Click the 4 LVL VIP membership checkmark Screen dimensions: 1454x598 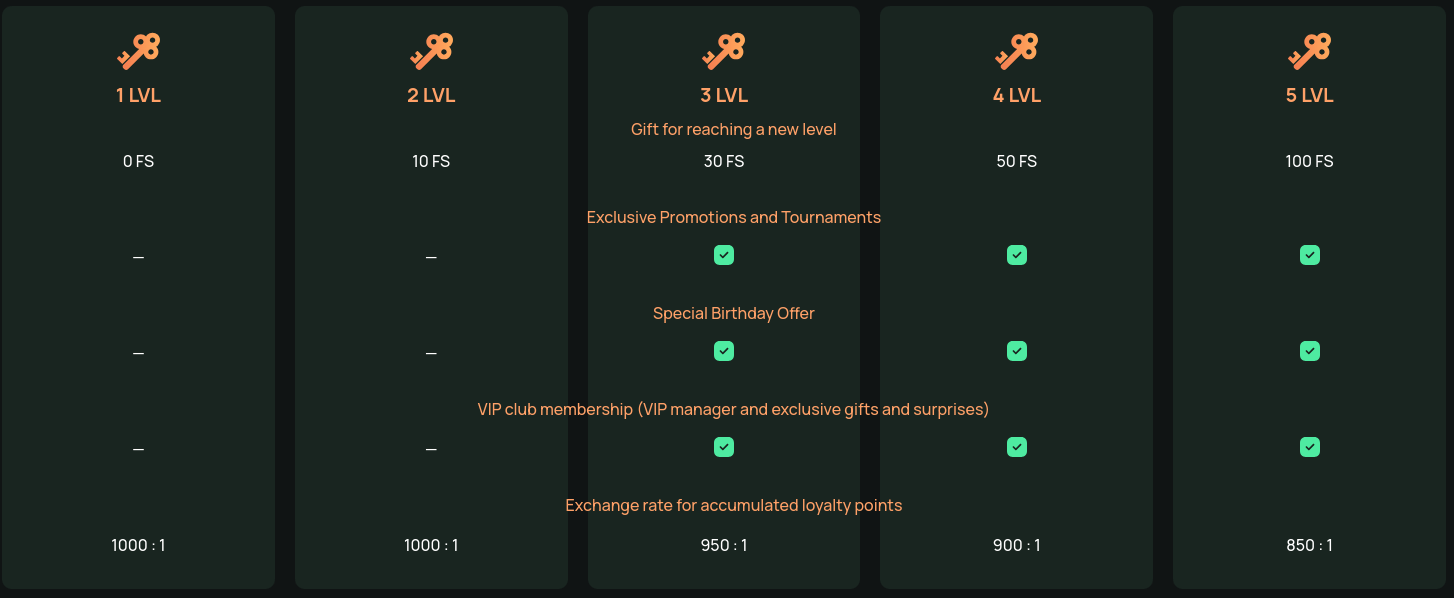tap(1016, 447)
